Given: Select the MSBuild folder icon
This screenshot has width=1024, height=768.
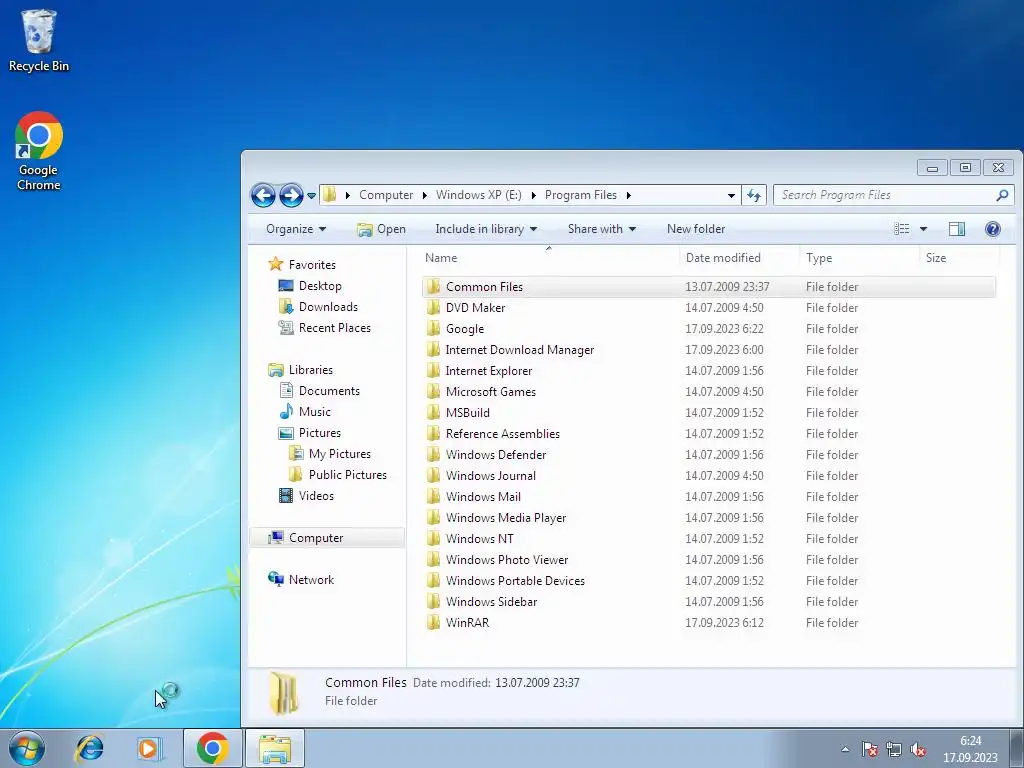Looking at the screenshot, I should [434, 412].
